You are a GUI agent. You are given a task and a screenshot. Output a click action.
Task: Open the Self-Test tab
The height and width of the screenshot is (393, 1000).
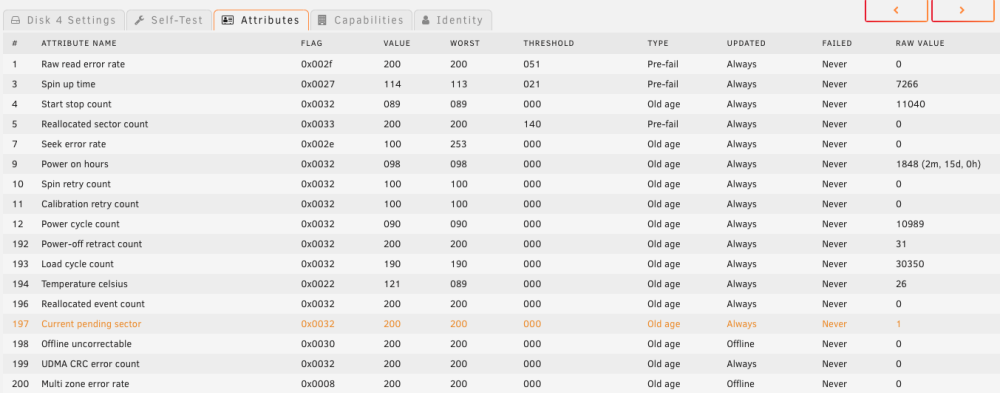coord(168,20)
